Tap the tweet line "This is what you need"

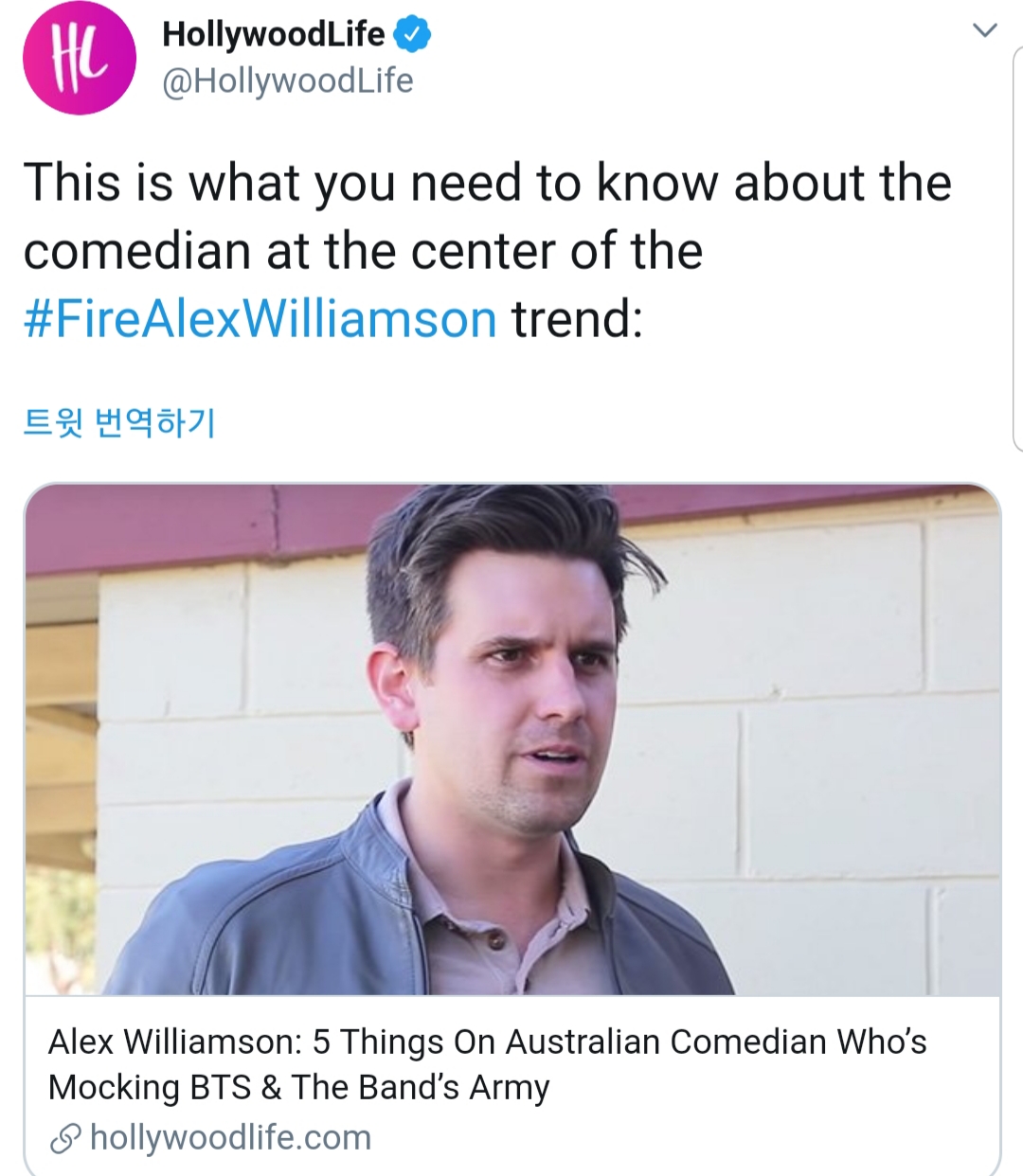tap(488, 182)
